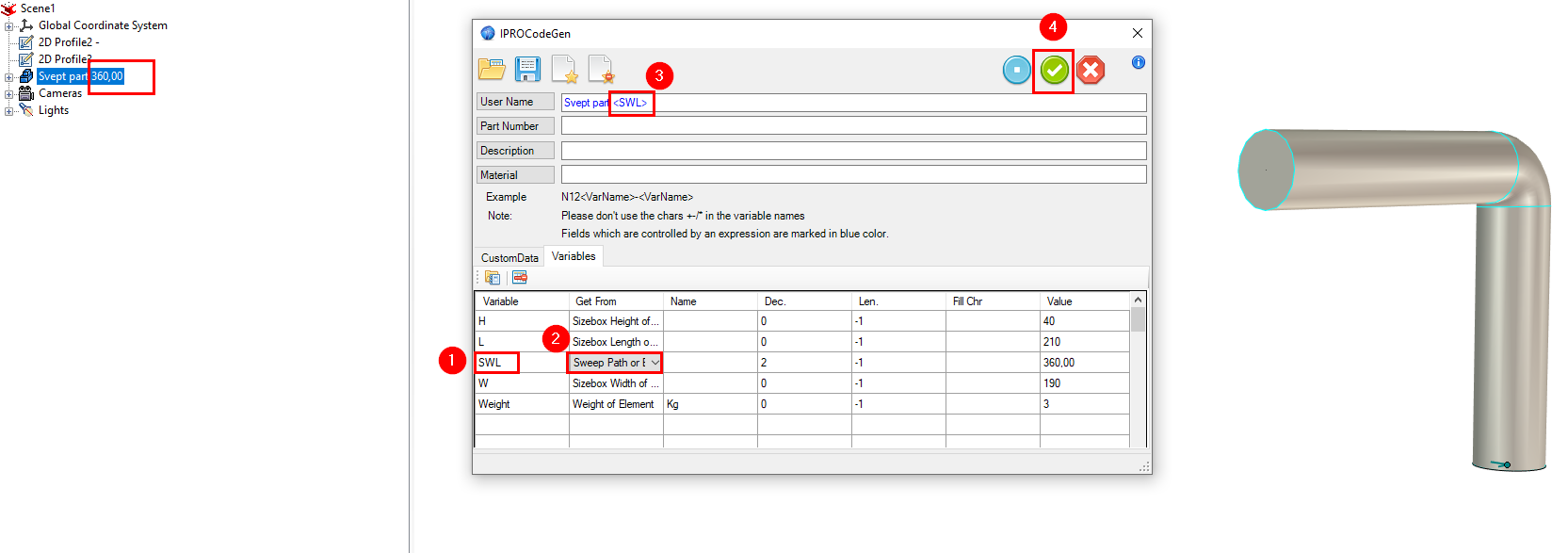
Task: Click the 'Sizebox Height of...' cell
Action: point(616,321)
